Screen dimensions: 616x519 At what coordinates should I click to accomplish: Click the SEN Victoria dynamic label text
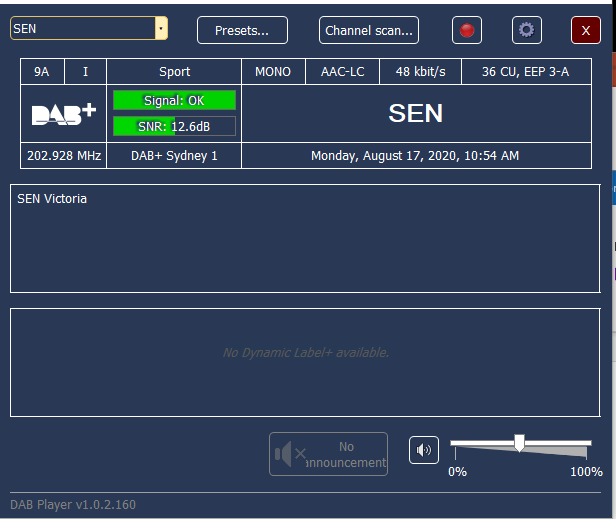[52, 199]
